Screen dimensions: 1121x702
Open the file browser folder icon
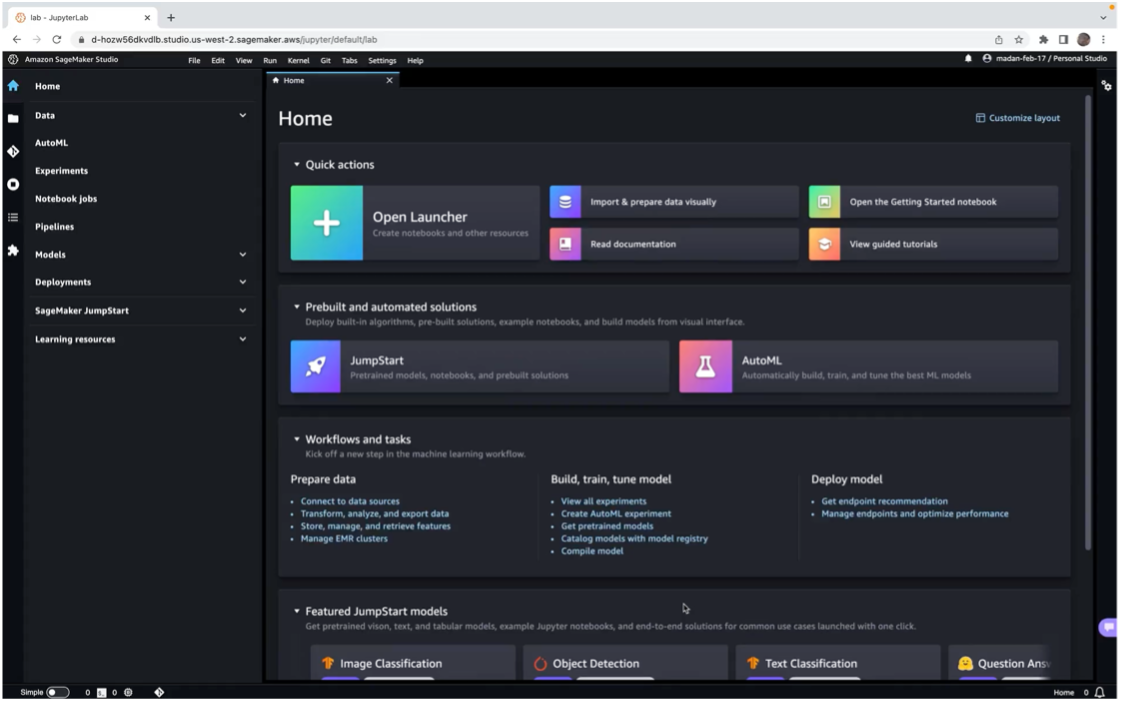click(x=13, y=119)
